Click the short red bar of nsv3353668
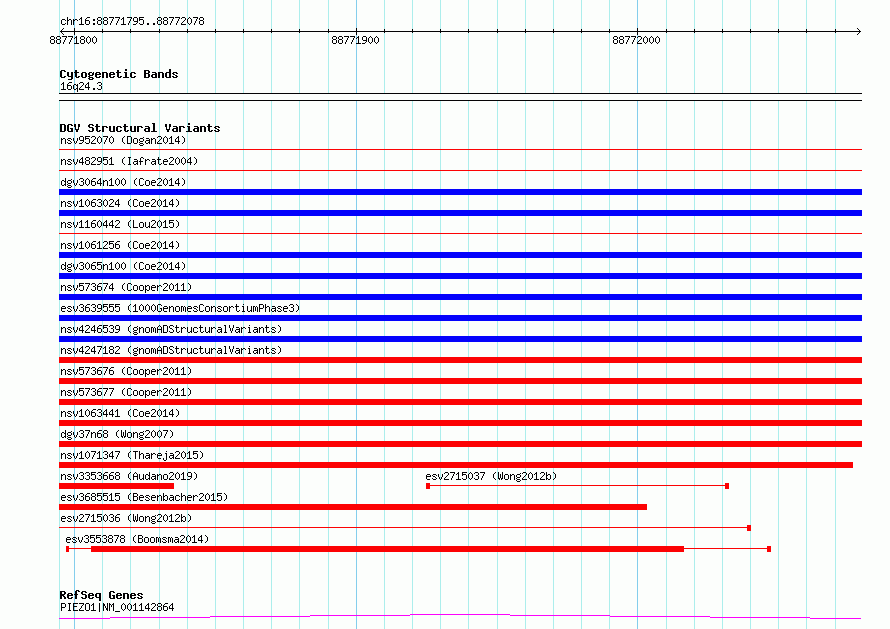This screenshot has height=629, width=890. coord(116,486)
